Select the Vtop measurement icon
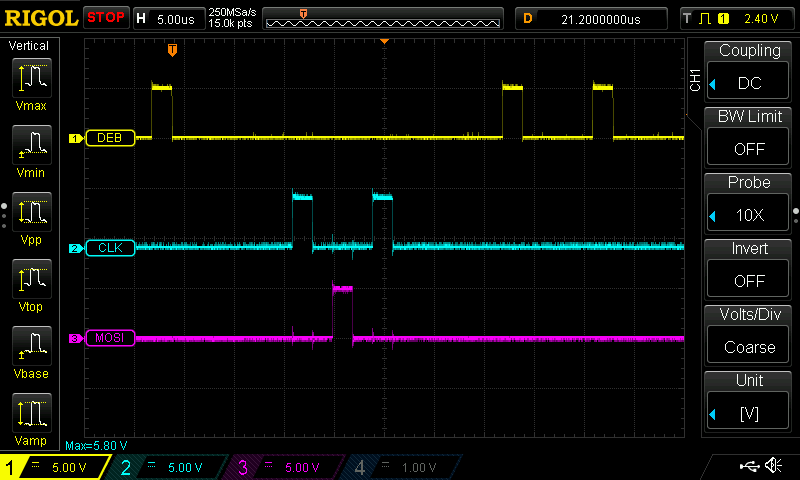The image size is (800, 480). 32,279
